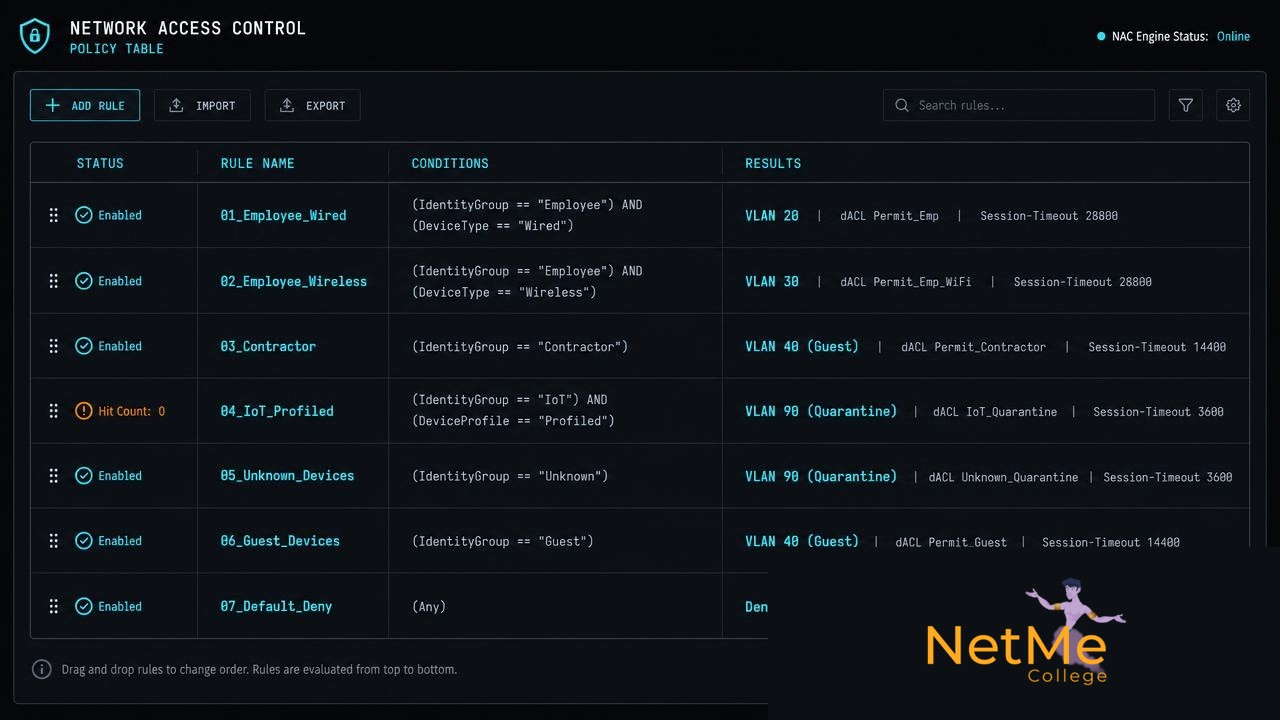Click the Add Rule button

pos(85,105)
